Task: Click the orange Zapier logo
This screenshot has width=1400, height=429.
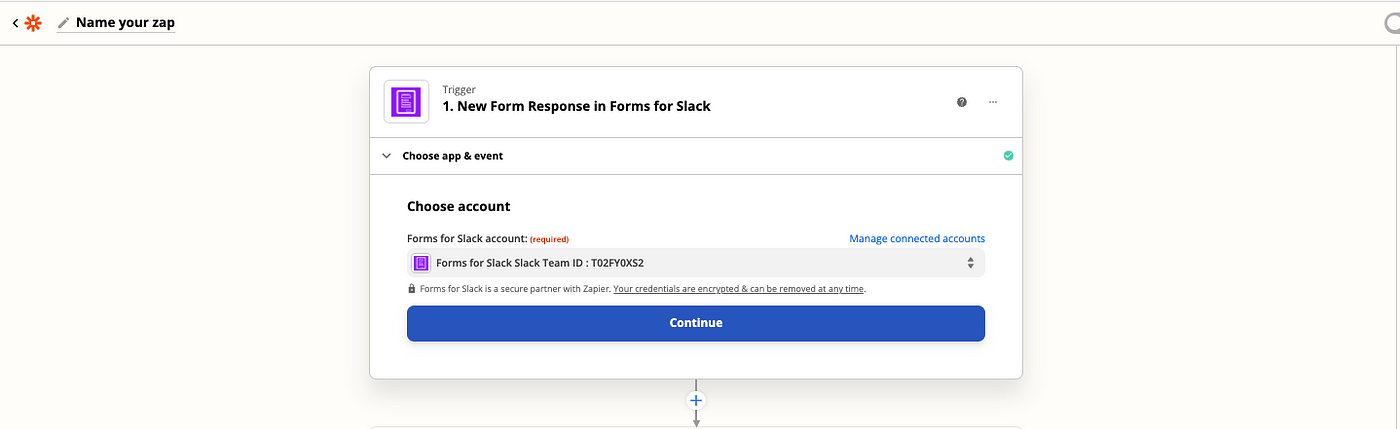Action: (x=34, y=23)
